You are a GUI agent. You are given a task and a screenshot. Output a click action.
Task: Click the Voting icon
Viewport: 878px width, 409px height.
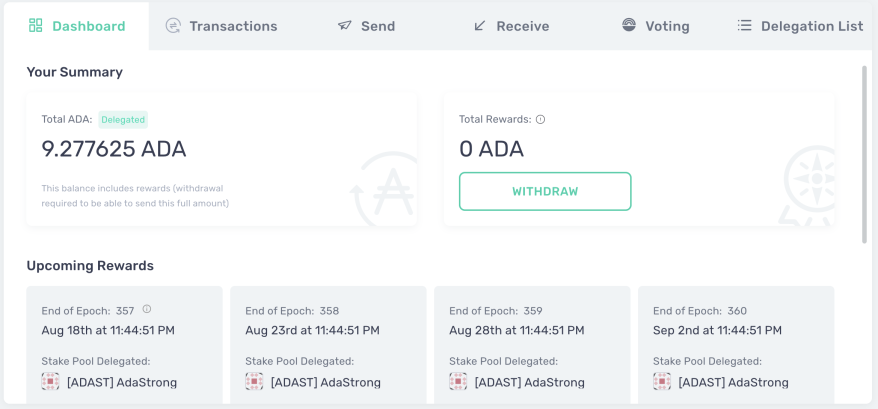629,25
